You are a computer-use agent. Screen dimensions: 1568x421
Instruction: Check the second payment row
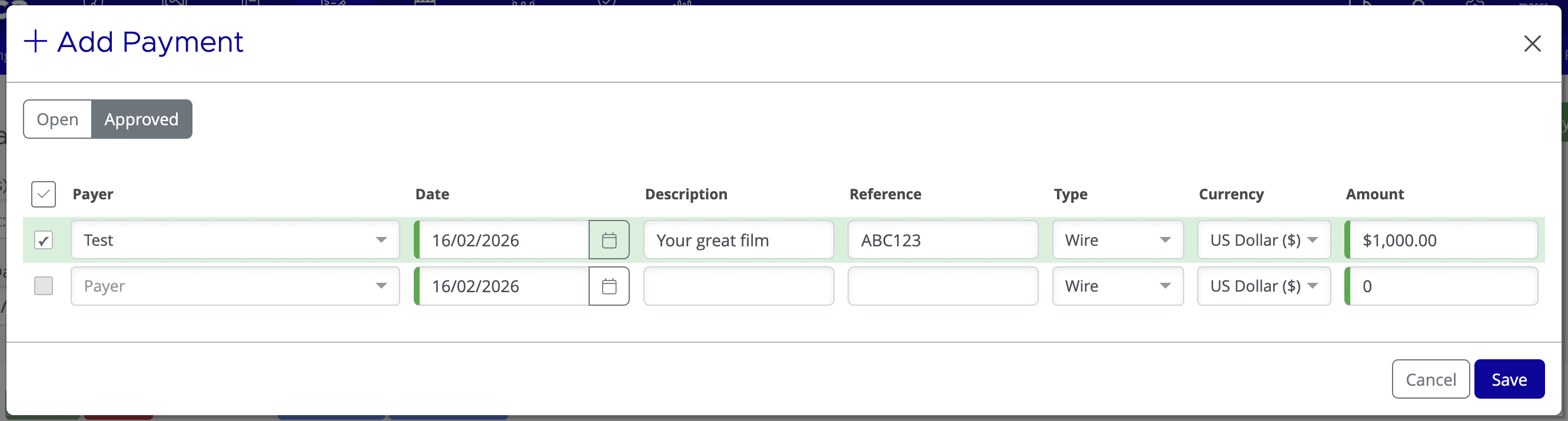tap(43, 286)
